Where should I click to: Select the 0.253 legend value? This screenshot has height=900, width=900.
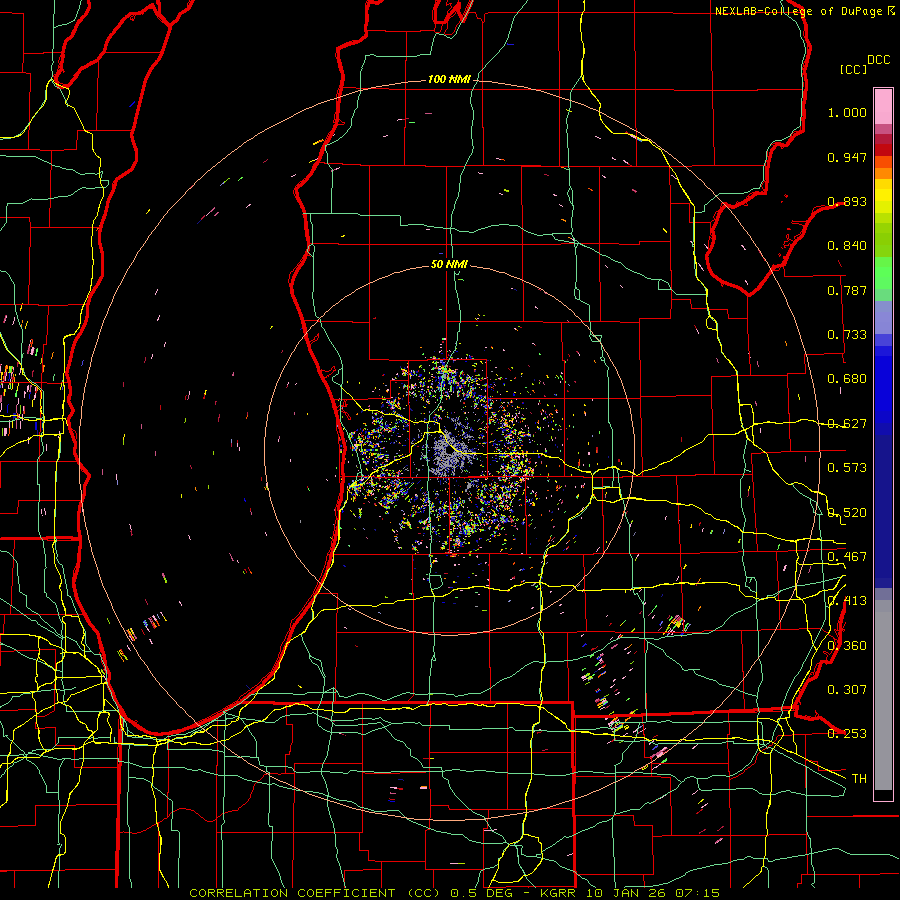pos(847,734)
